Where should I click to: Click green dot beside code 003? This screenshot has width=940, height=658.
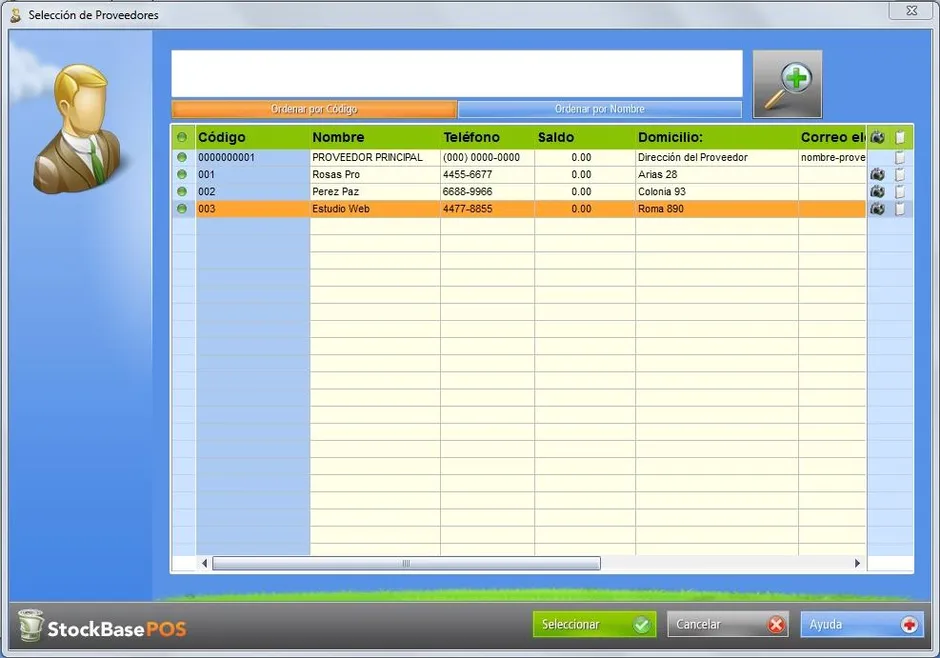(x=182, y=209)
